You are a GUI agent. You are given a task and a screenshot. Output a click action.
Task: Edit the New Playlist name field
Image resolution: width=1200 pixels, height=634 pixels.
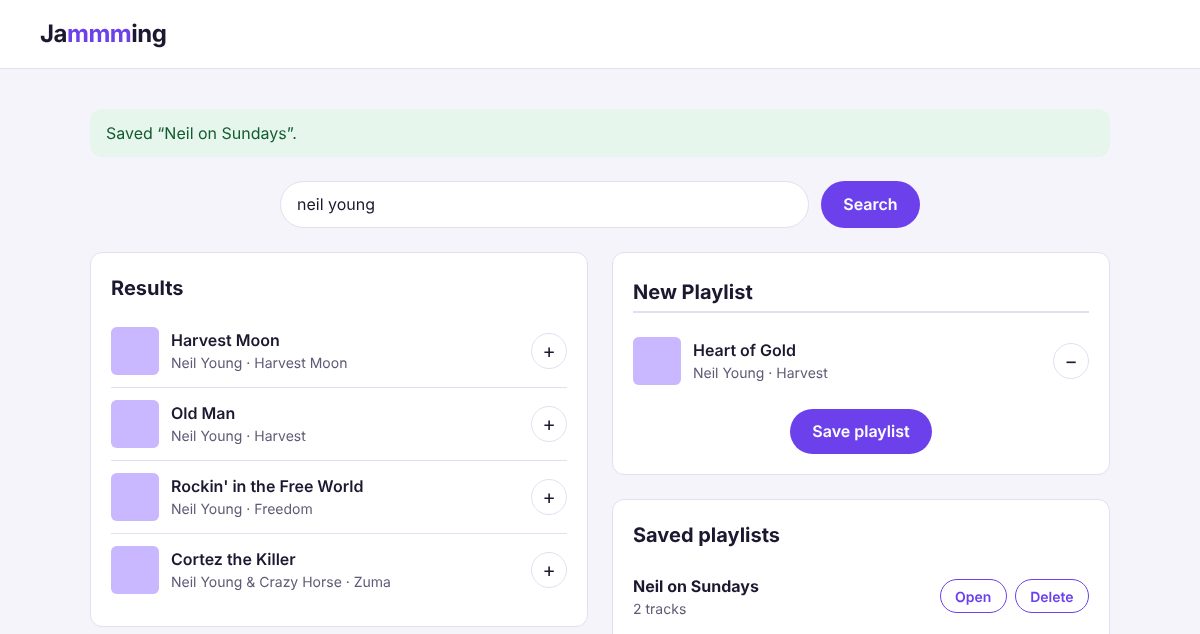[x=861, y=292]
